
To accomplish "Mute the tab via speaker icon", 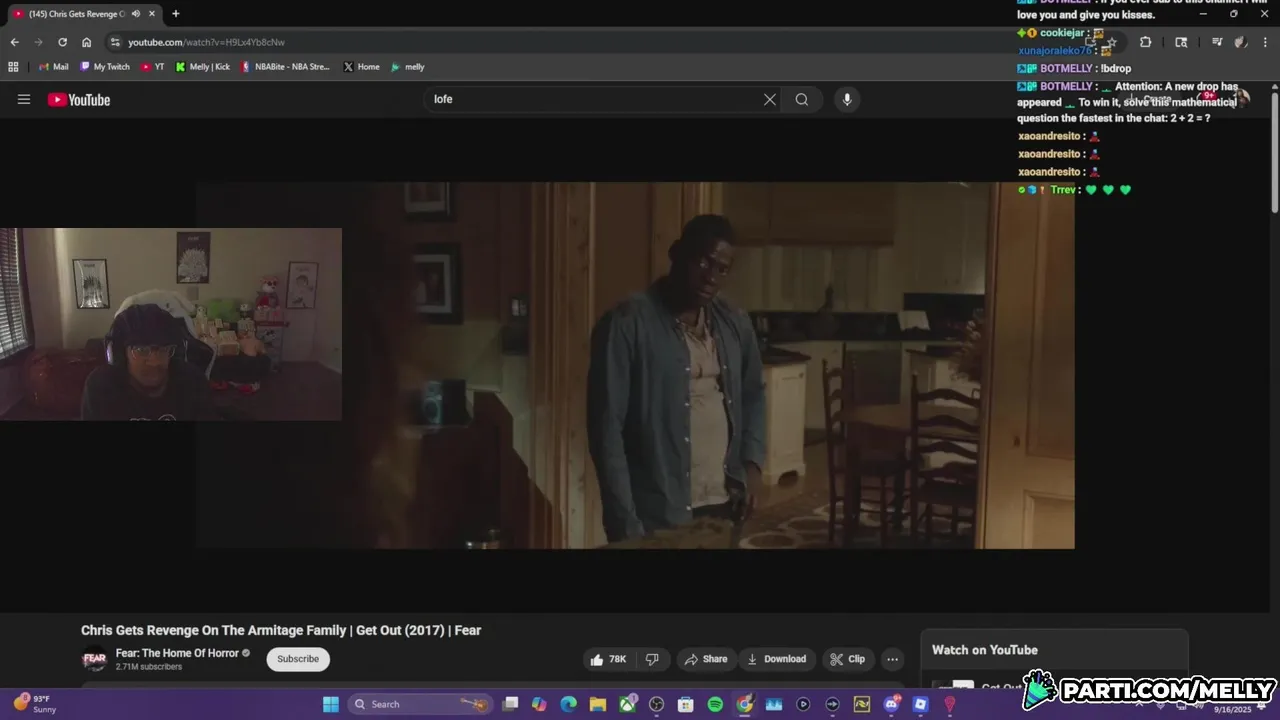I will pyautogui.click(x=135, y=14).
